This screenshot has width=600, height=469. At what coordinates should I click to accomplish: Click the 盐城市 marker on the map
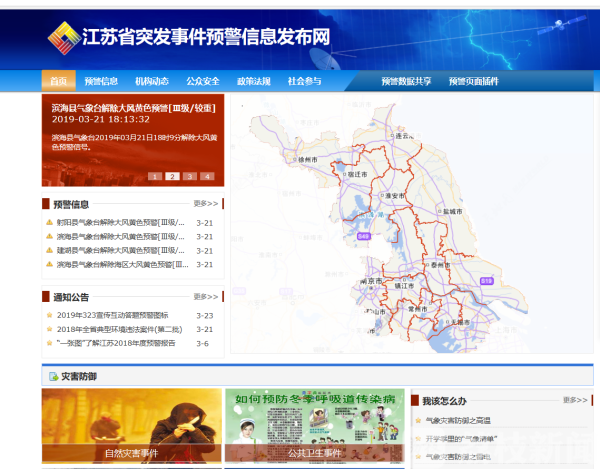coord(452,211)
